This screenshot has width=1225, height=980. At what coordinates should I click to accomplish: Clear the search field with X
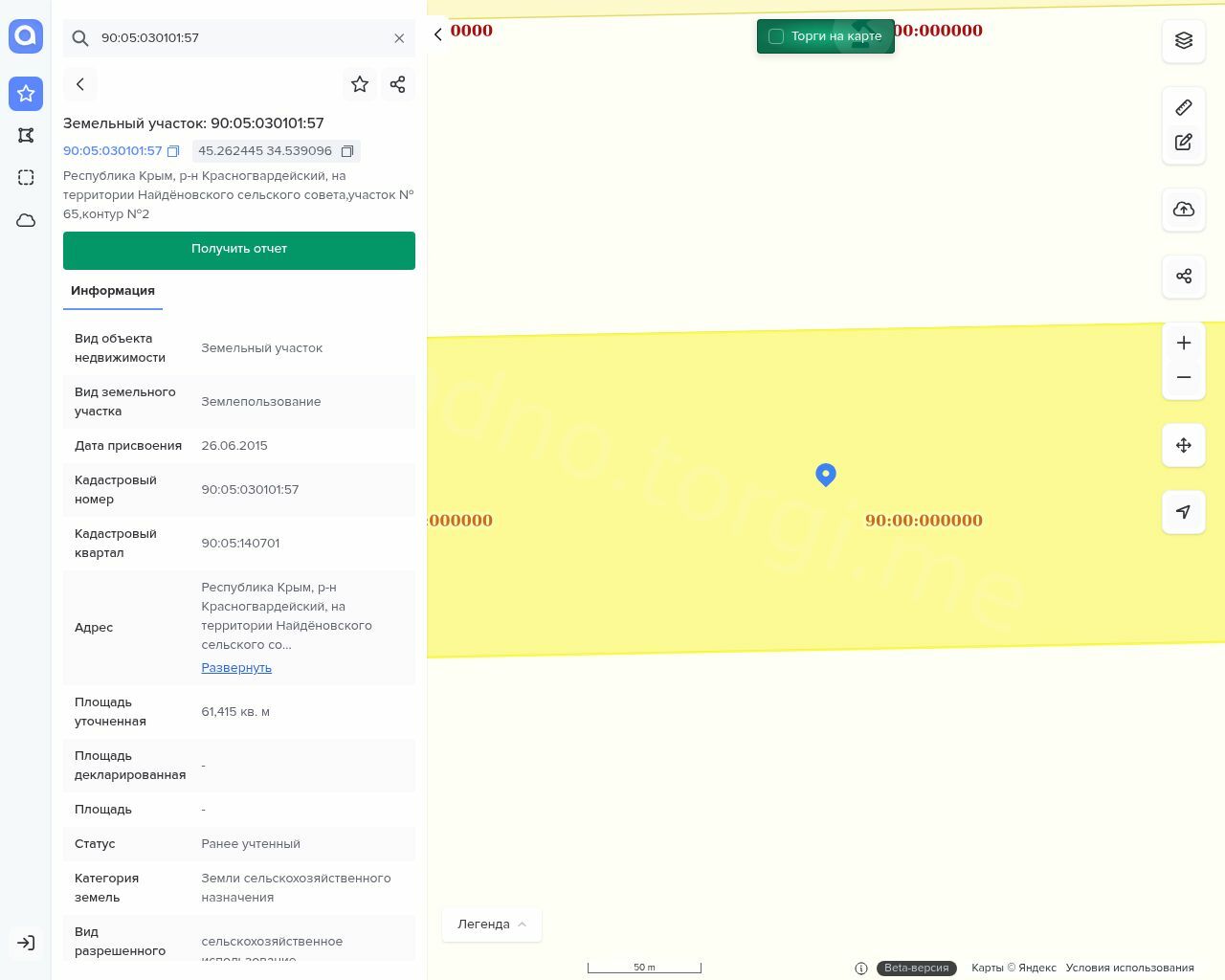click(x=399, y=38)
